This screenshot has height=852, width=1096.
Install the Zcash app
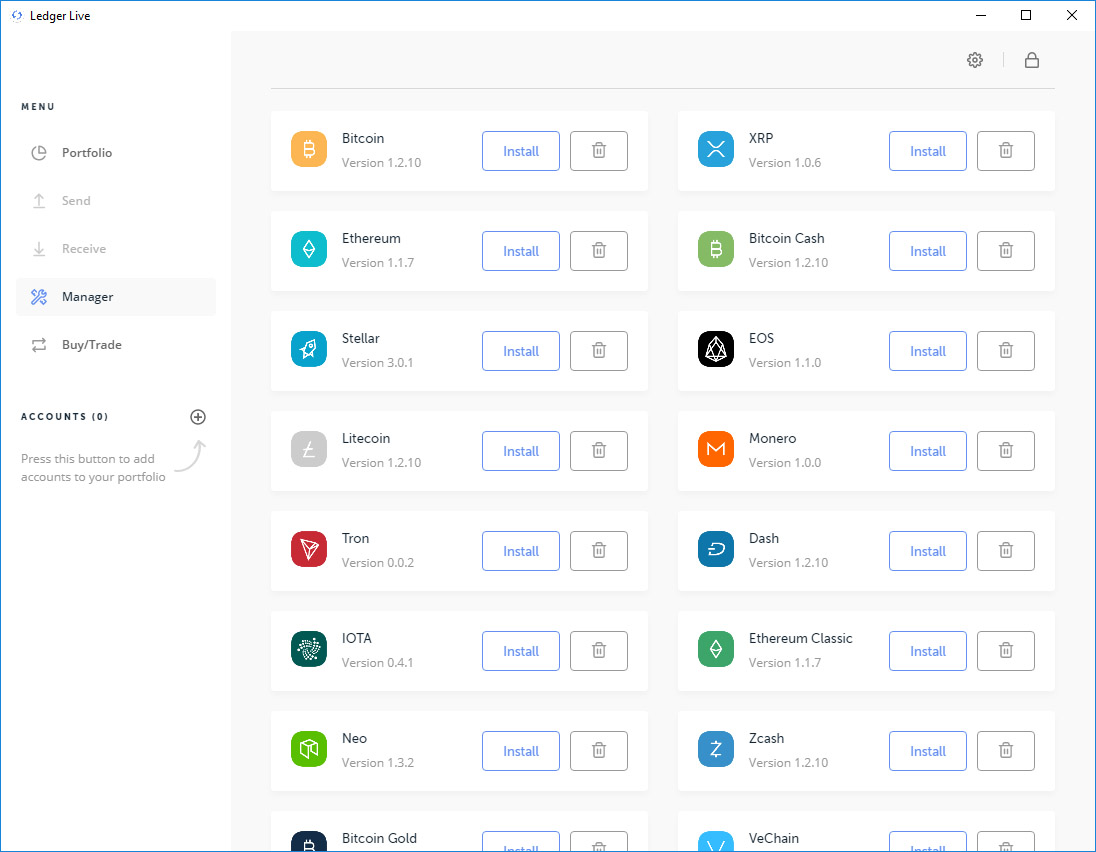[928, 751]
